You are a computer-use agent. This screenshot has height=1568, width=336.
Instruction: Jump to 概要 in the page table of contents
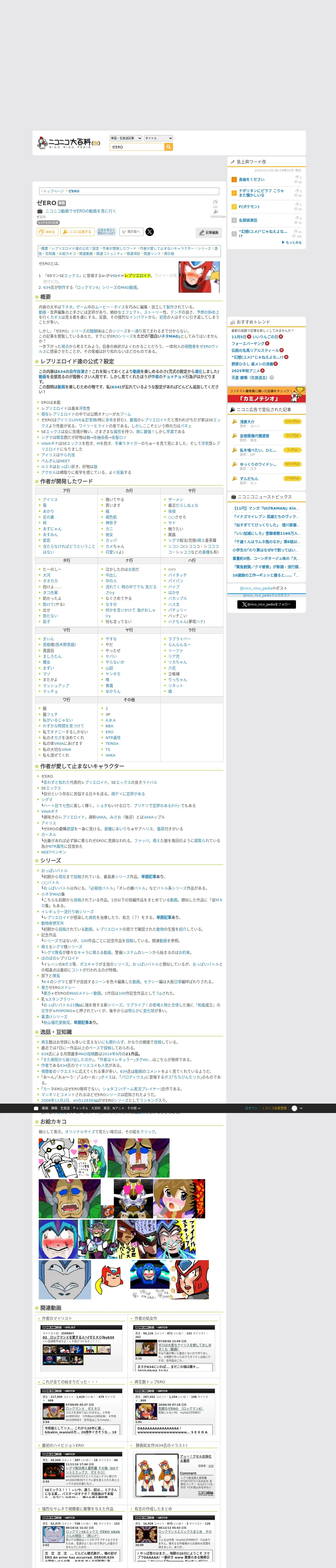[44, 248]
